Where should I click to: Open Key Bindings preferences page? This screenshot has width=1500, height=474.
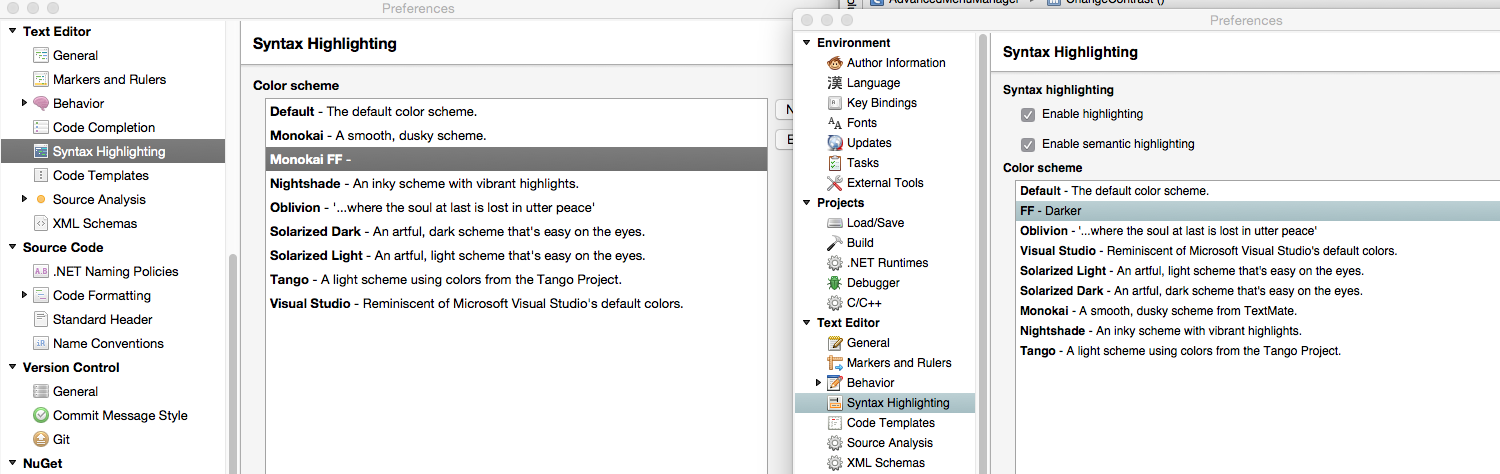881,103
